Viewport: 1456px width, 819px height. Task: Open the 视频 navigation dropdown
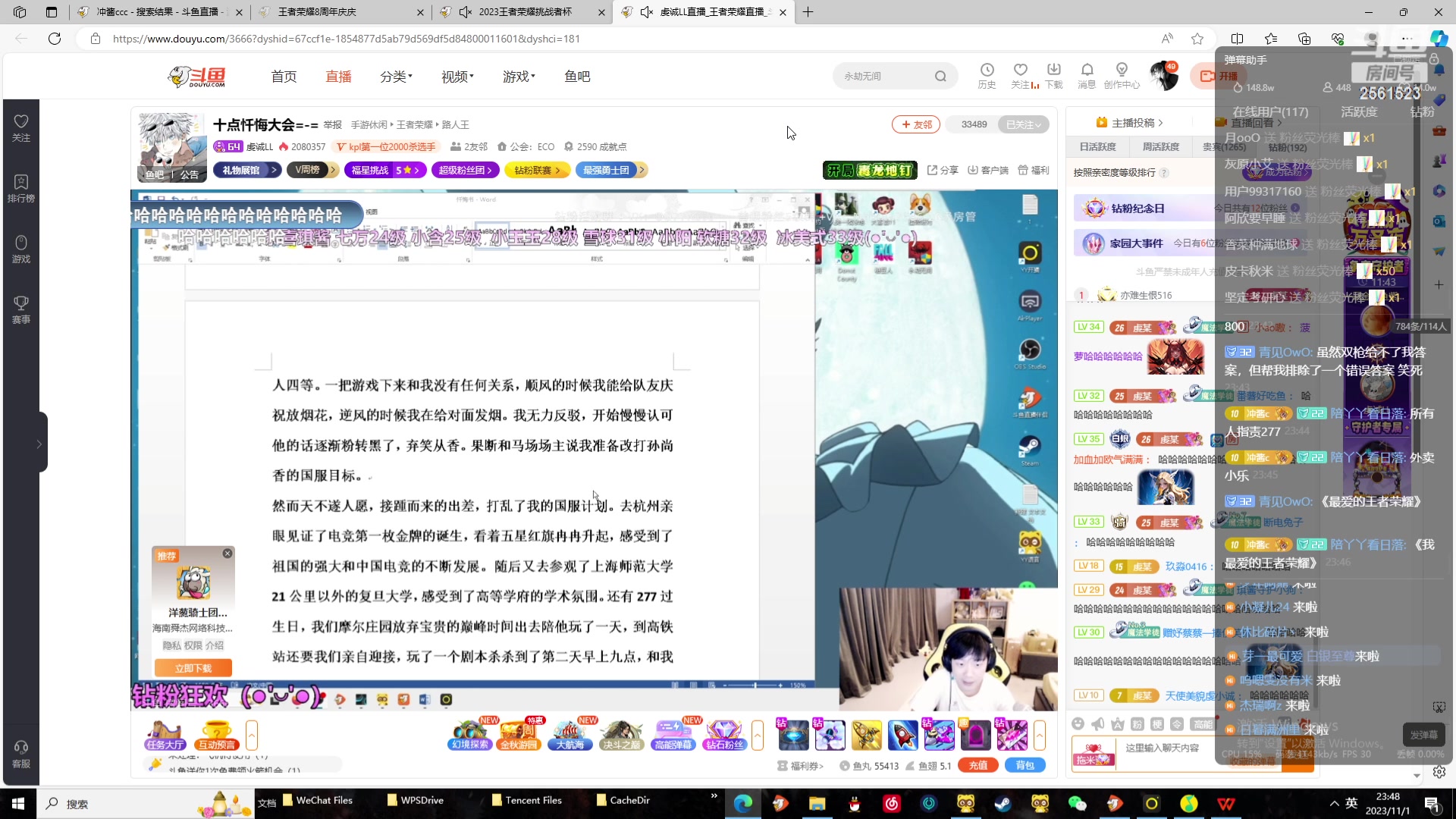click(x=457, y=76)
